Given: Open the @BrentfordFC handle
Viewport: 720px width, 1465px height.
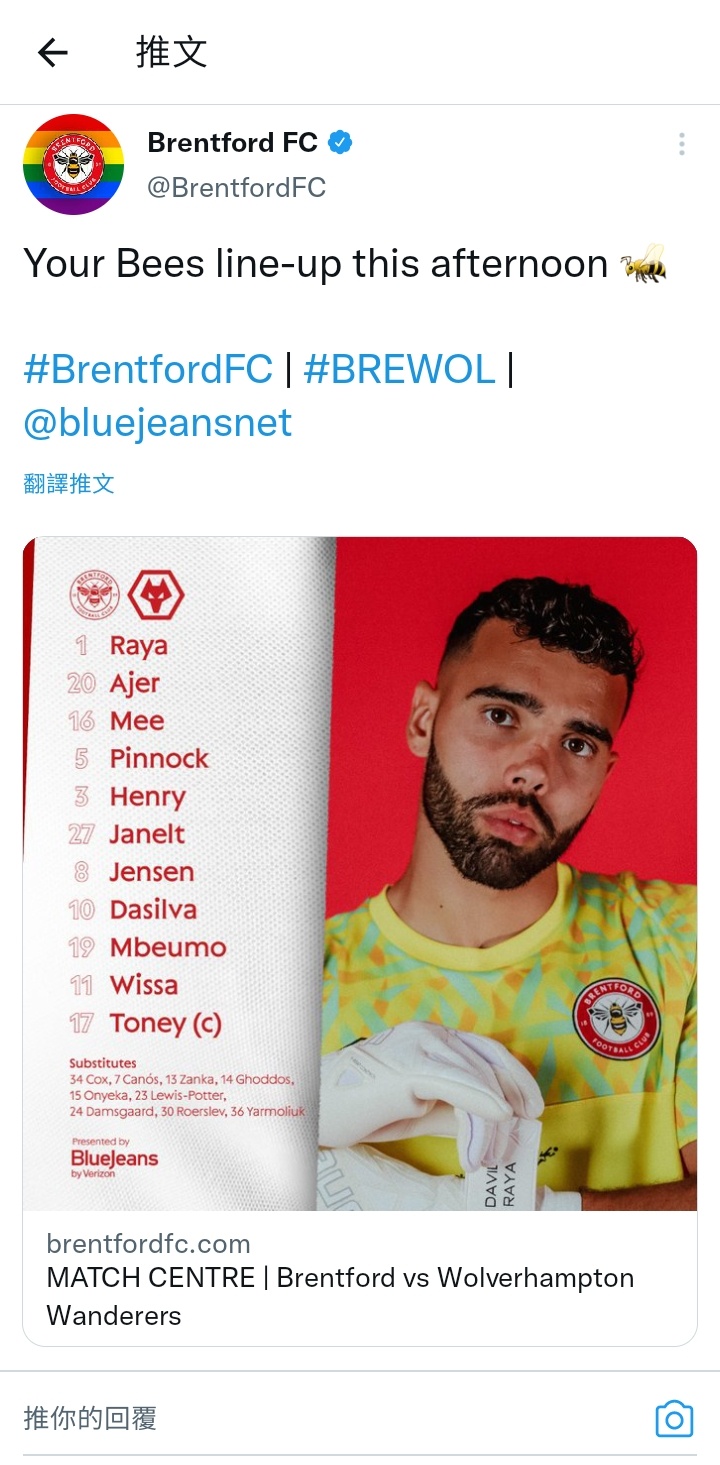Looking at the screenshot, I should tap(237, 187).
